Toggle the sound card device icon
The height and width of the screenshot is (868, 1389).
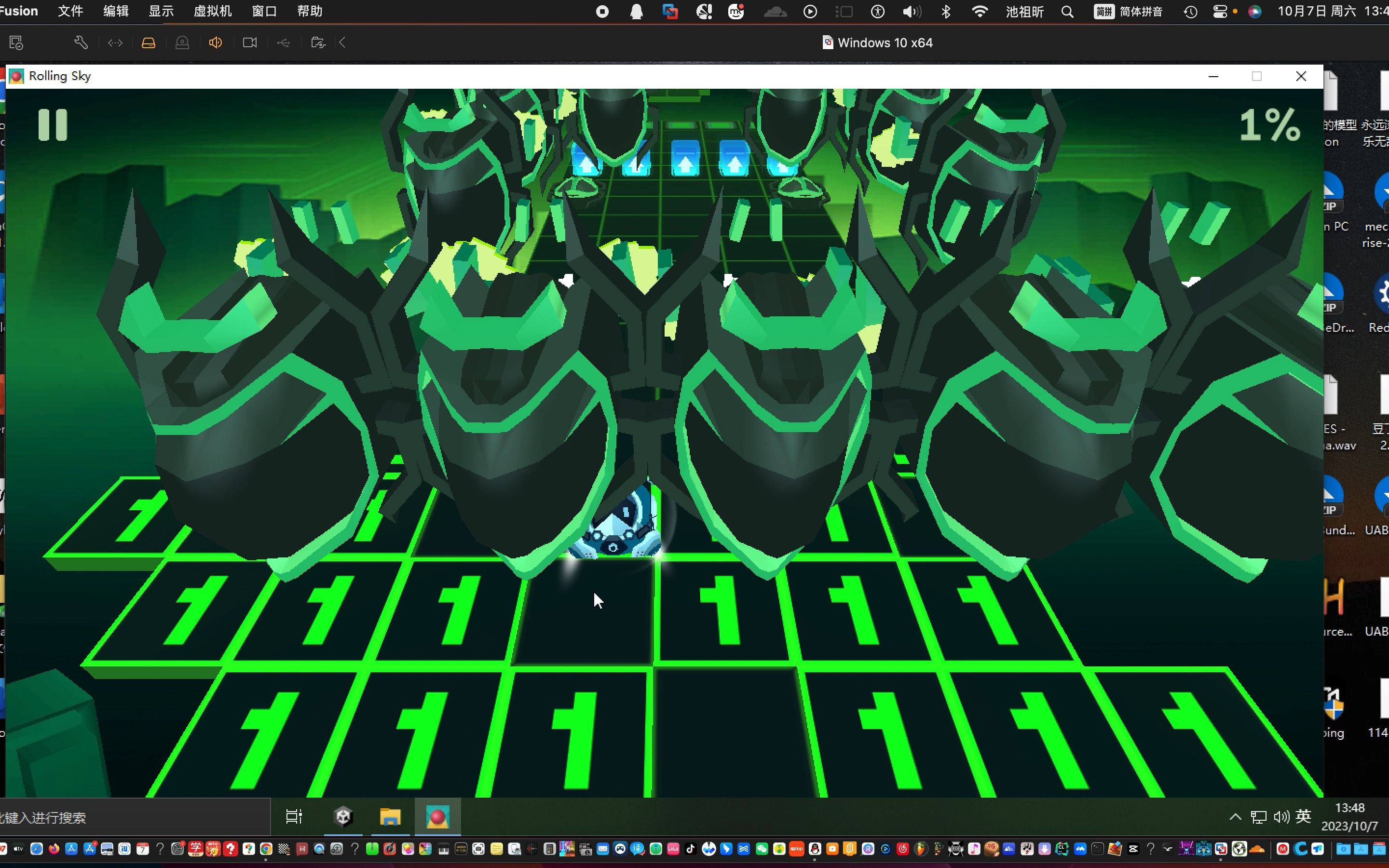tap(216, 42)
